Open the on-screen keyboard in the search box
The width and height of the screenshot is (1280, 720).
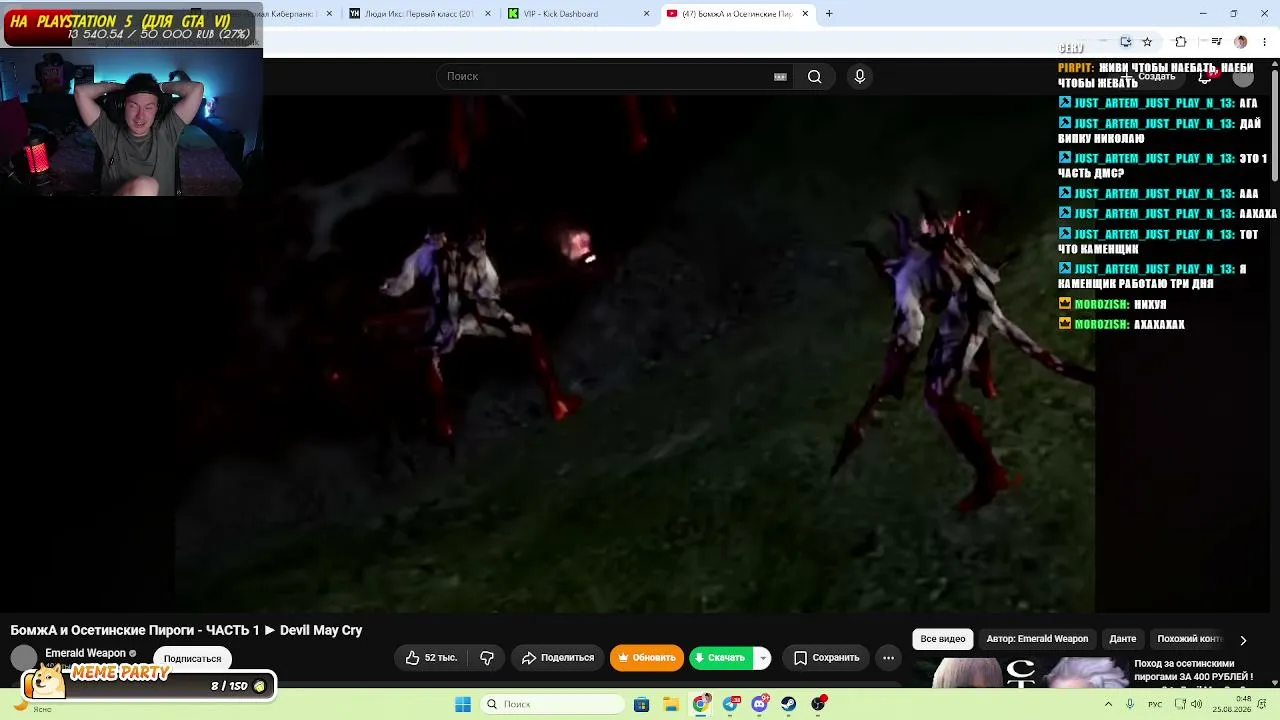[780, 77]
